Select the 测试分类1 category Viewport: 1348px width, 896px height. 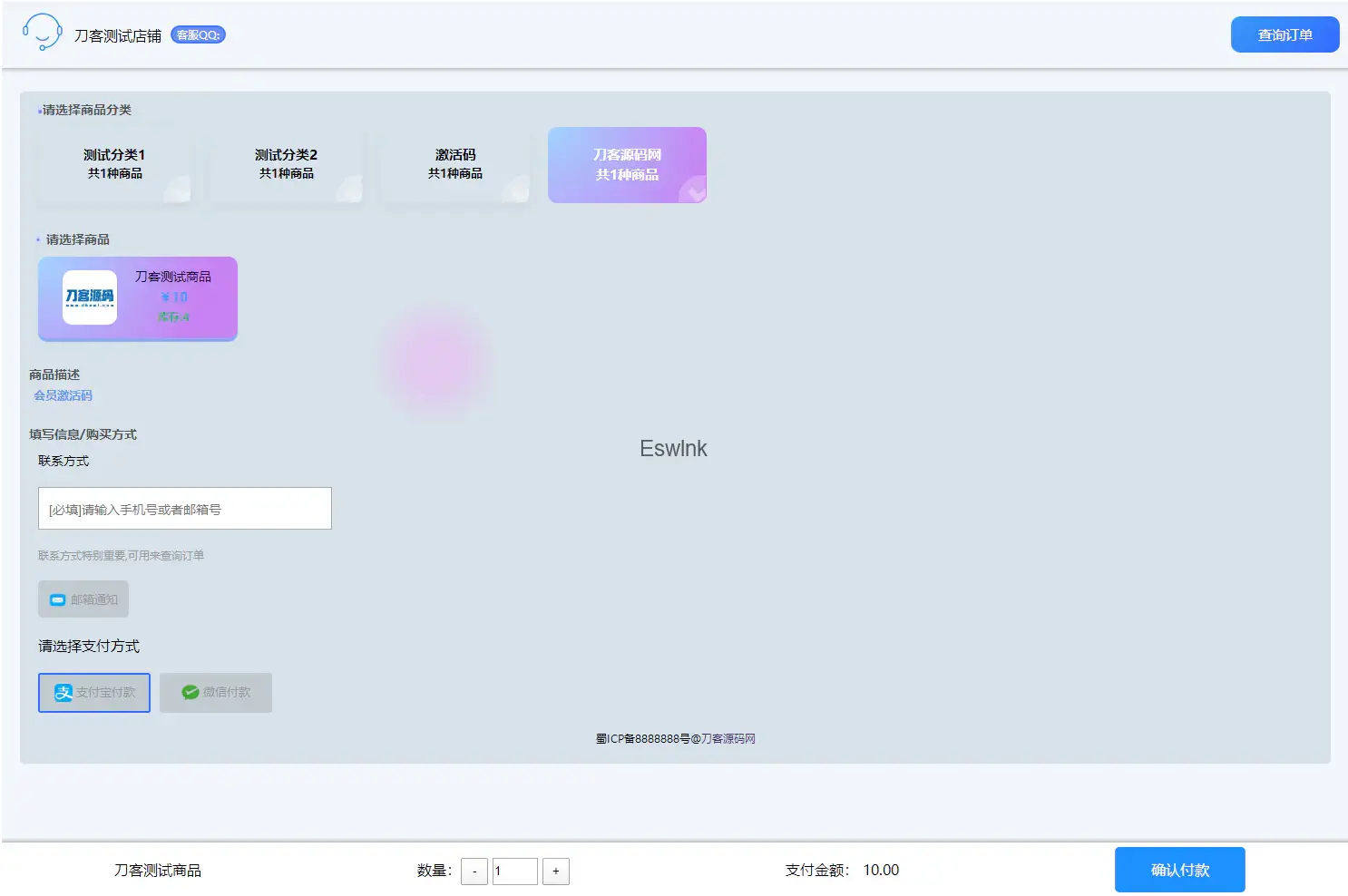(114, 164)
